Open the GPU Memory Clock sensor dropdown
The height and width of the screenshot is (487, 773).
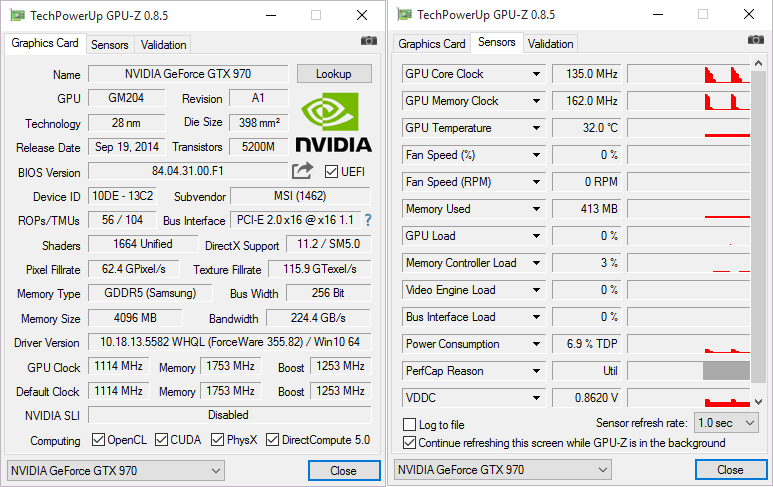536,101
